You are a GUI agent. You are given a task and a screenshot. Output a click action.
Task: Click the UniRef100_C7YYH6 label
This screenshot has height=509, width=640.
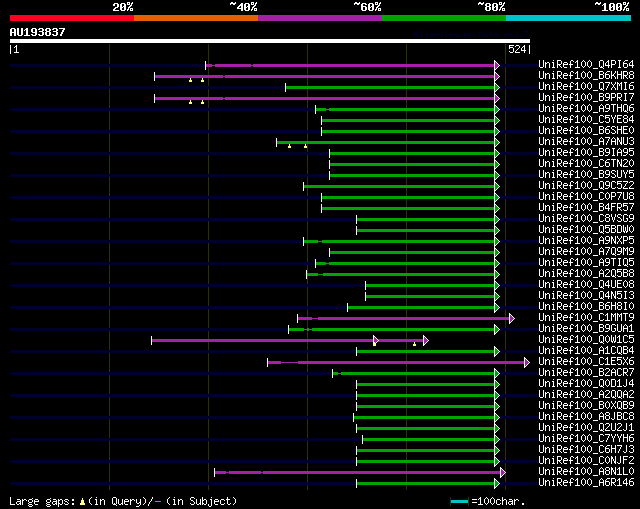point(586,439)
